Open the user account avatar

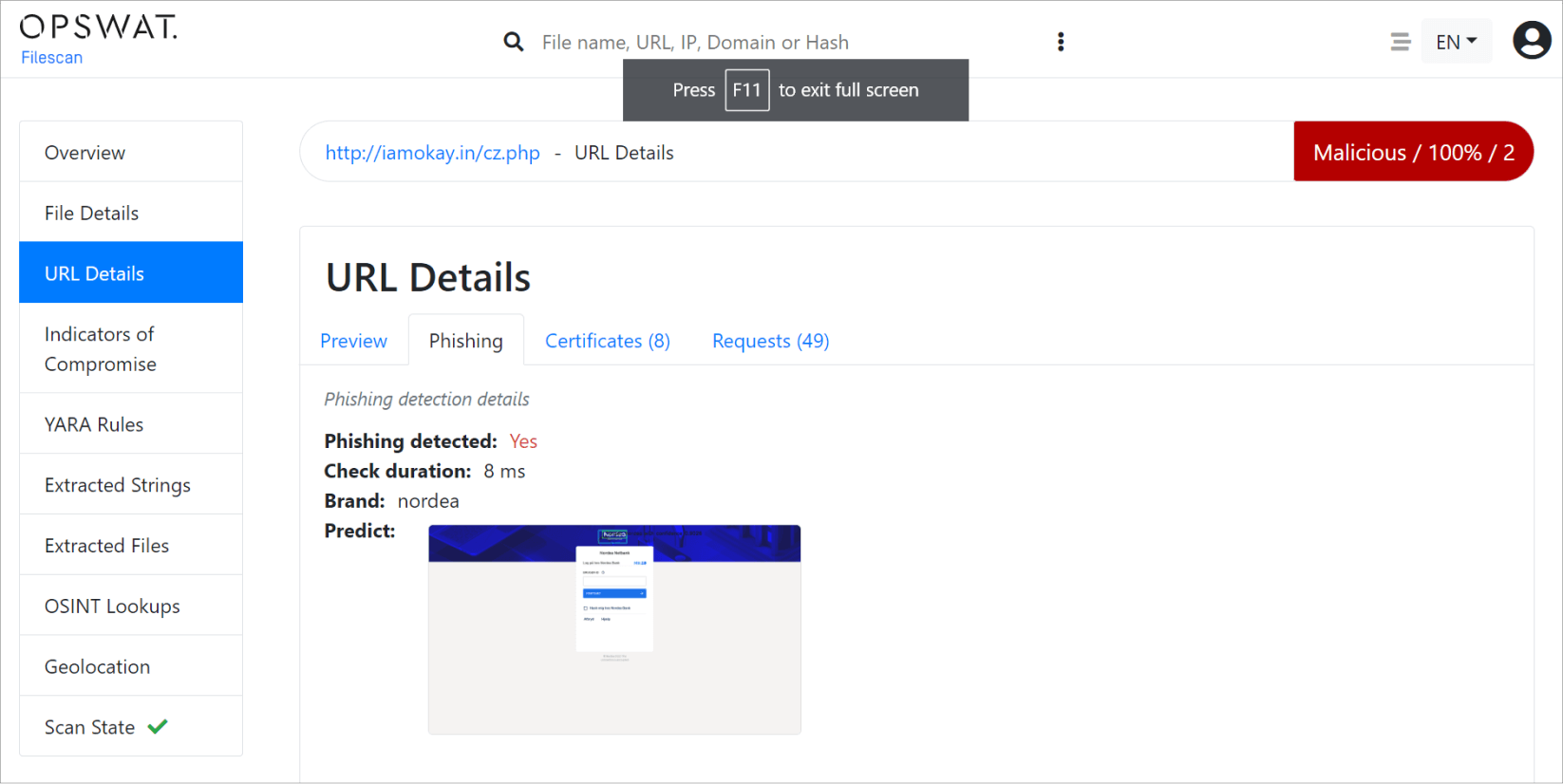1532,41
